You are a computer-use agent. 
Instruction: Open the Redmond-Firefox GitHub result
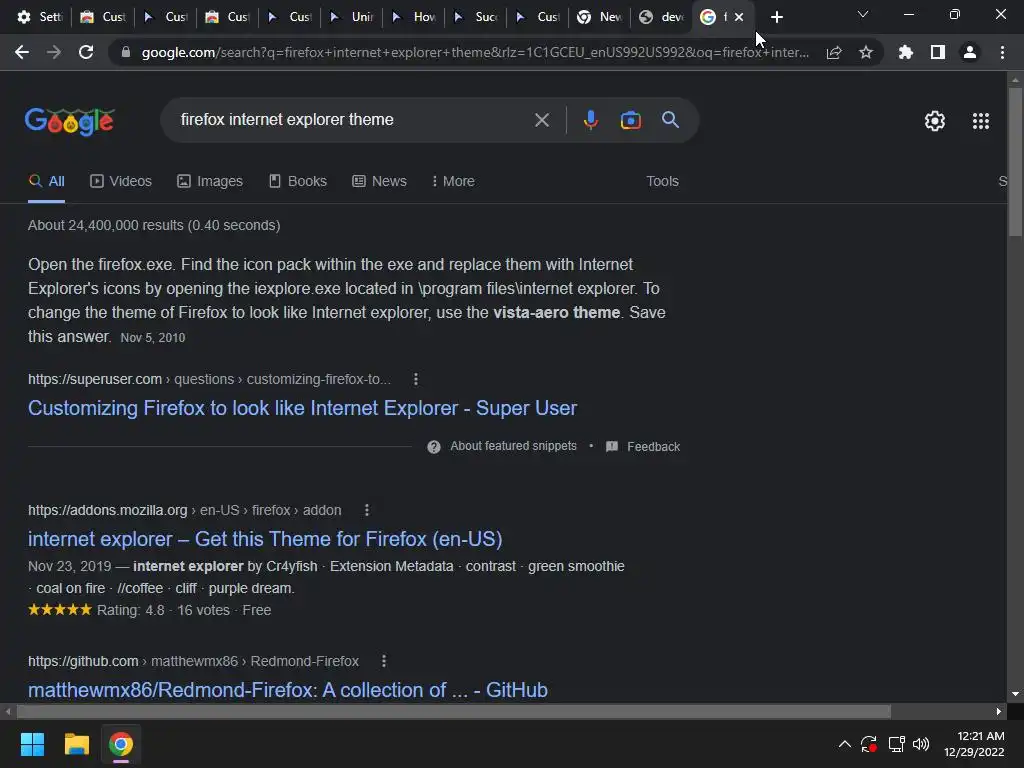pos(288,690)
